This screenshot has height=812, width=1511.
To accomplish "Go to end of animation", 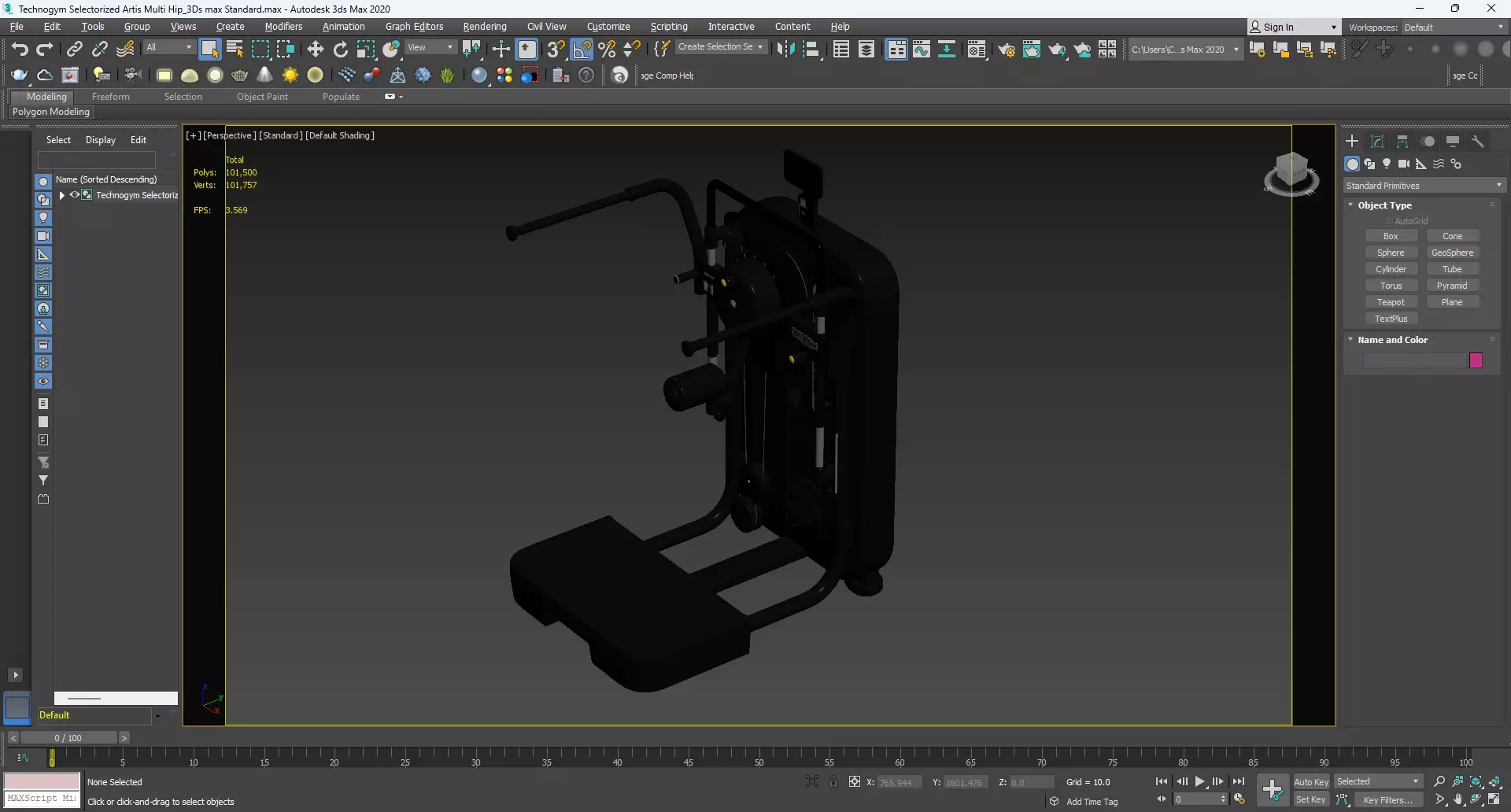I will pos(1239,781).
